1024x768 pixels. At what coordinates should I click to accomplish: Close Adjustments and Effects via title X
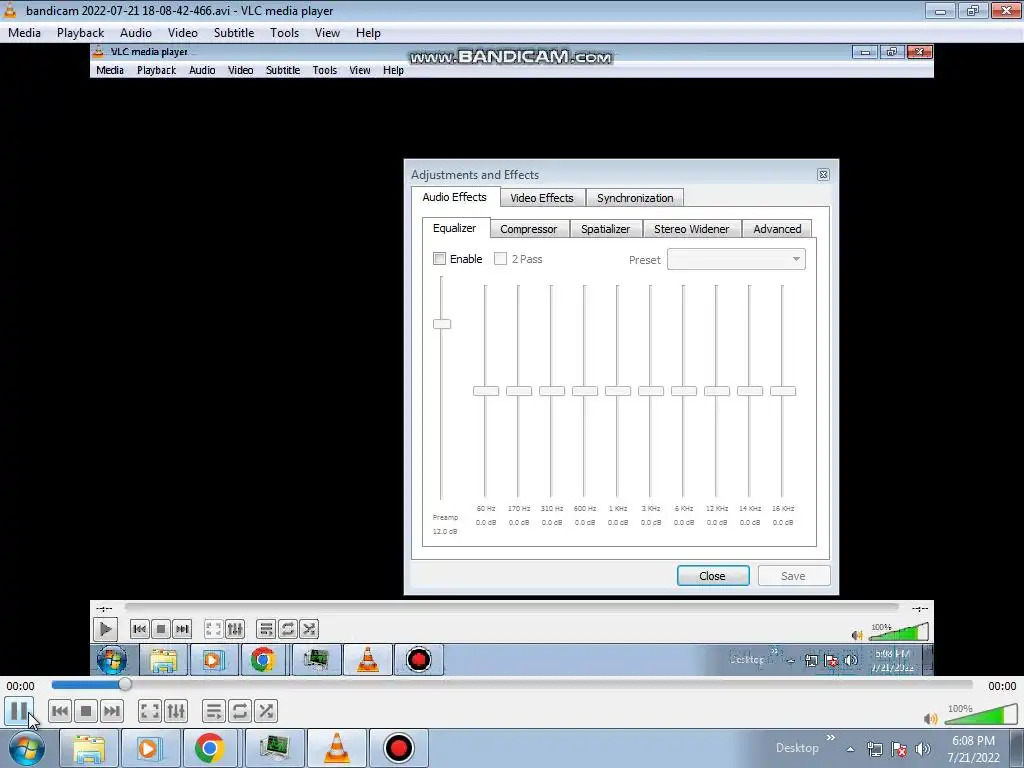point(824,174)
